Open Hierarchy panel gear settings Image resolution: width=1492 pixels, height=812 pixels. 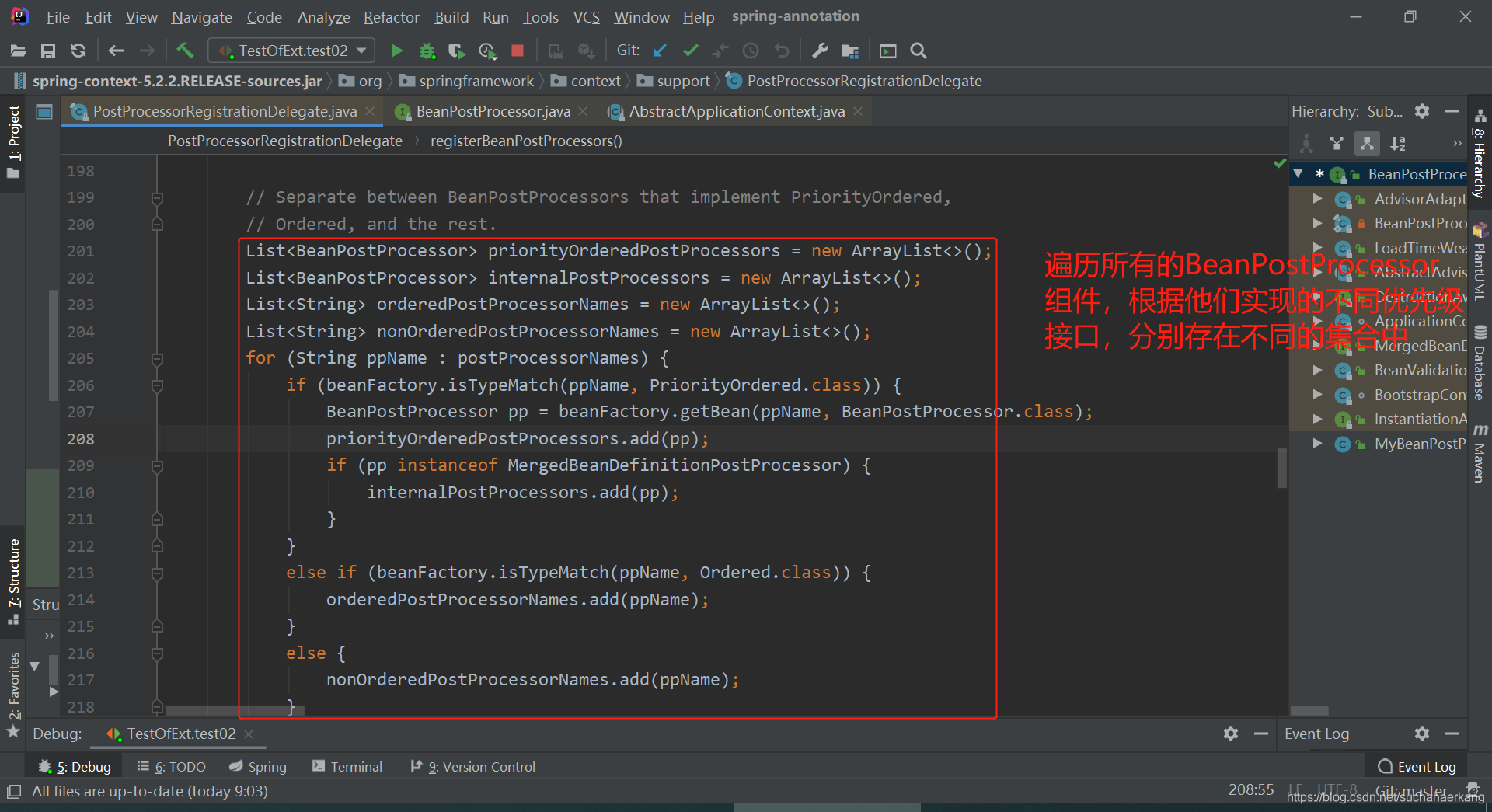[x=1422, y=111]
